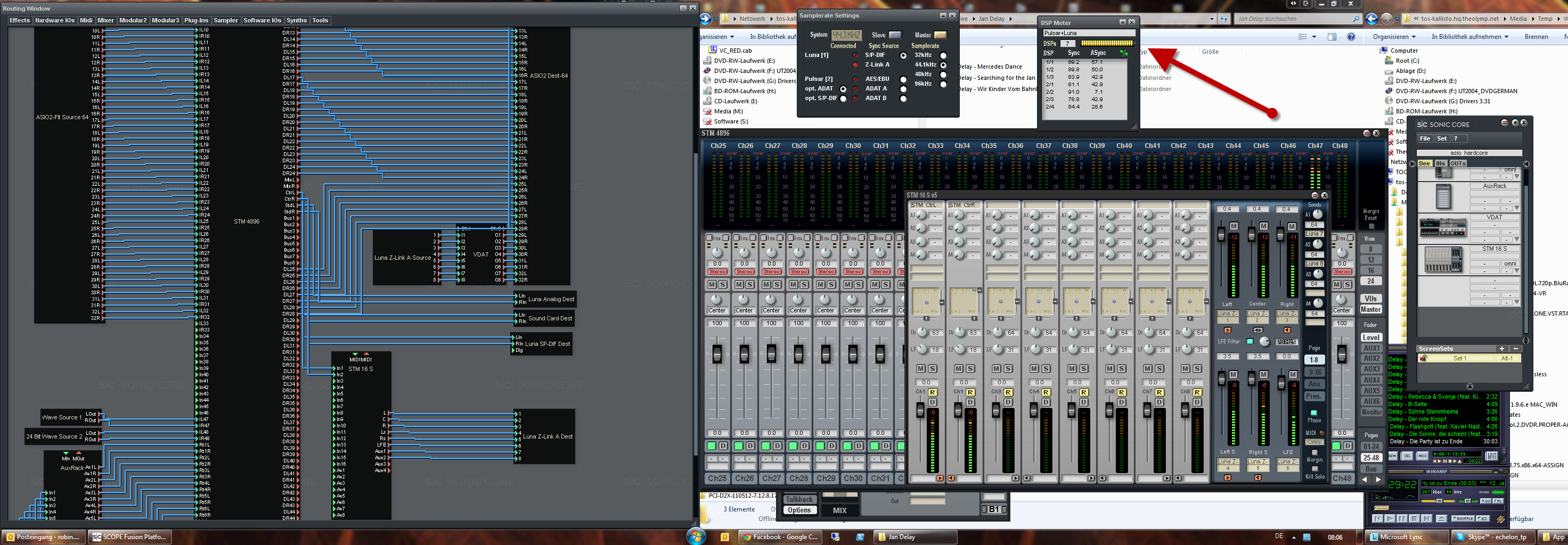Select AES/EBU sync source radio button
Image resolution: width=1568 pixels, height=545 pixels.
pos(903,79)
